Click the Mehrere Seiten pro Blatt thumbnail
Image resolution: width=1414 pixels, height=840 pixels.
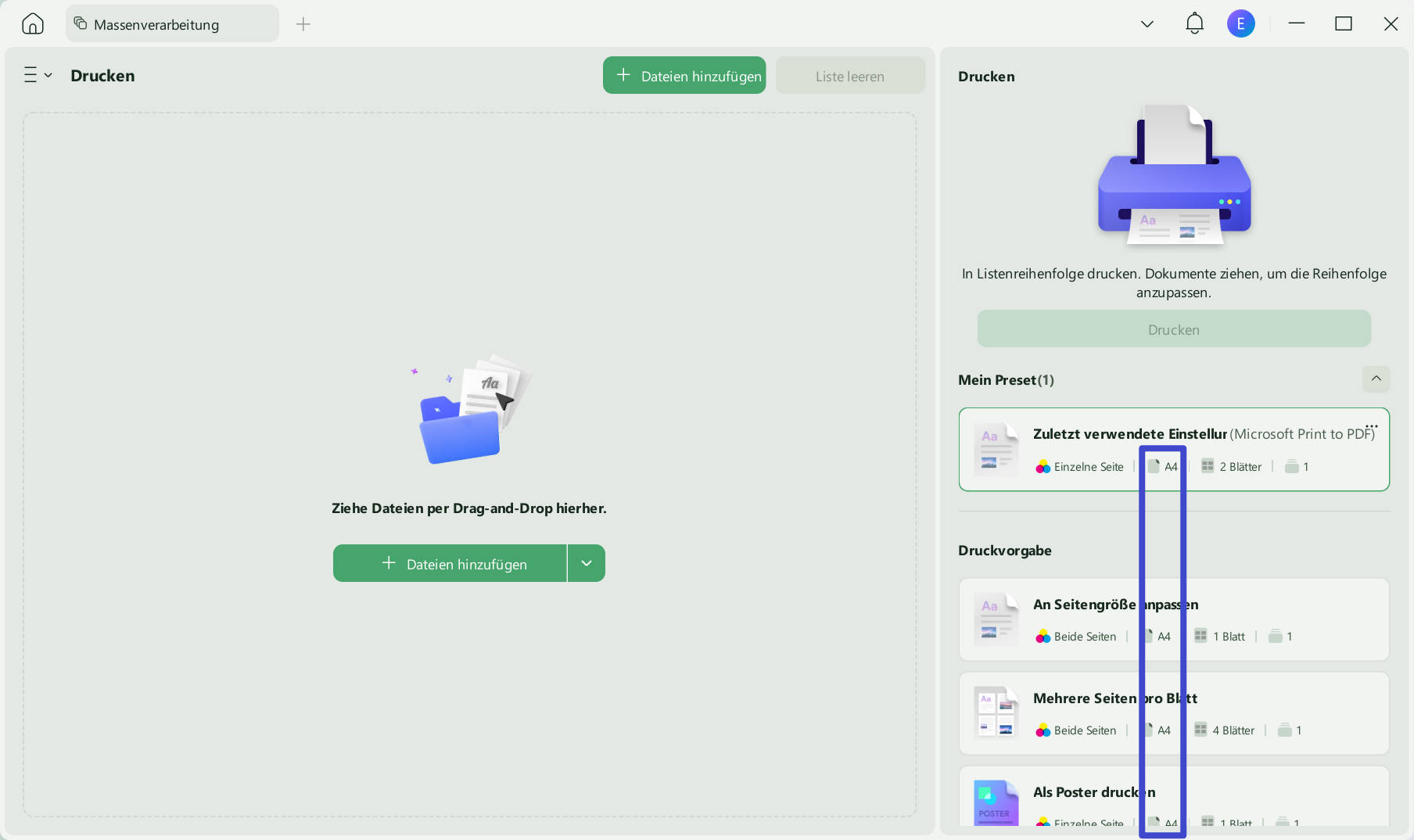[996, 713]
